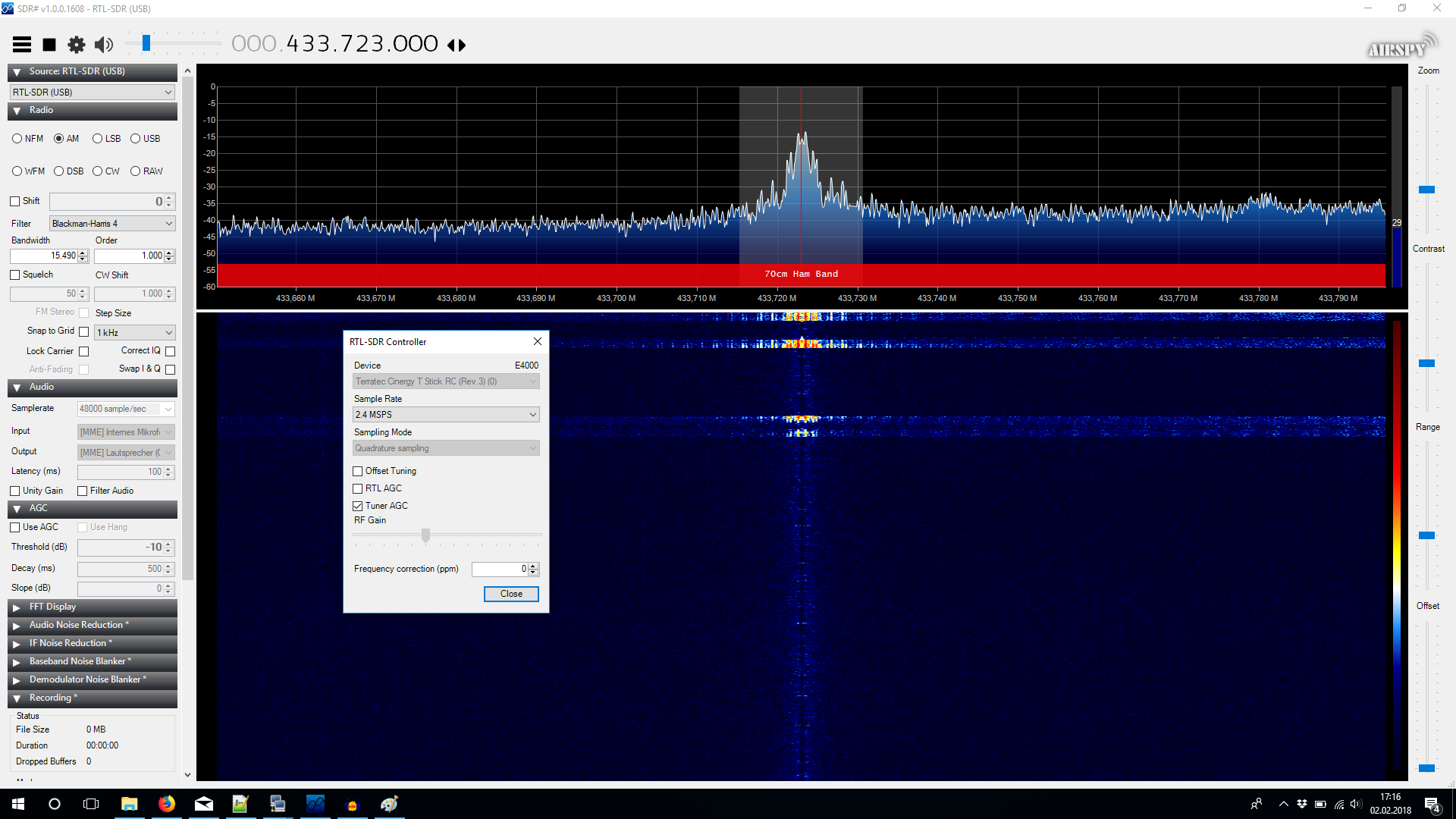Click the Zoom slider handle

point(1427,190)
